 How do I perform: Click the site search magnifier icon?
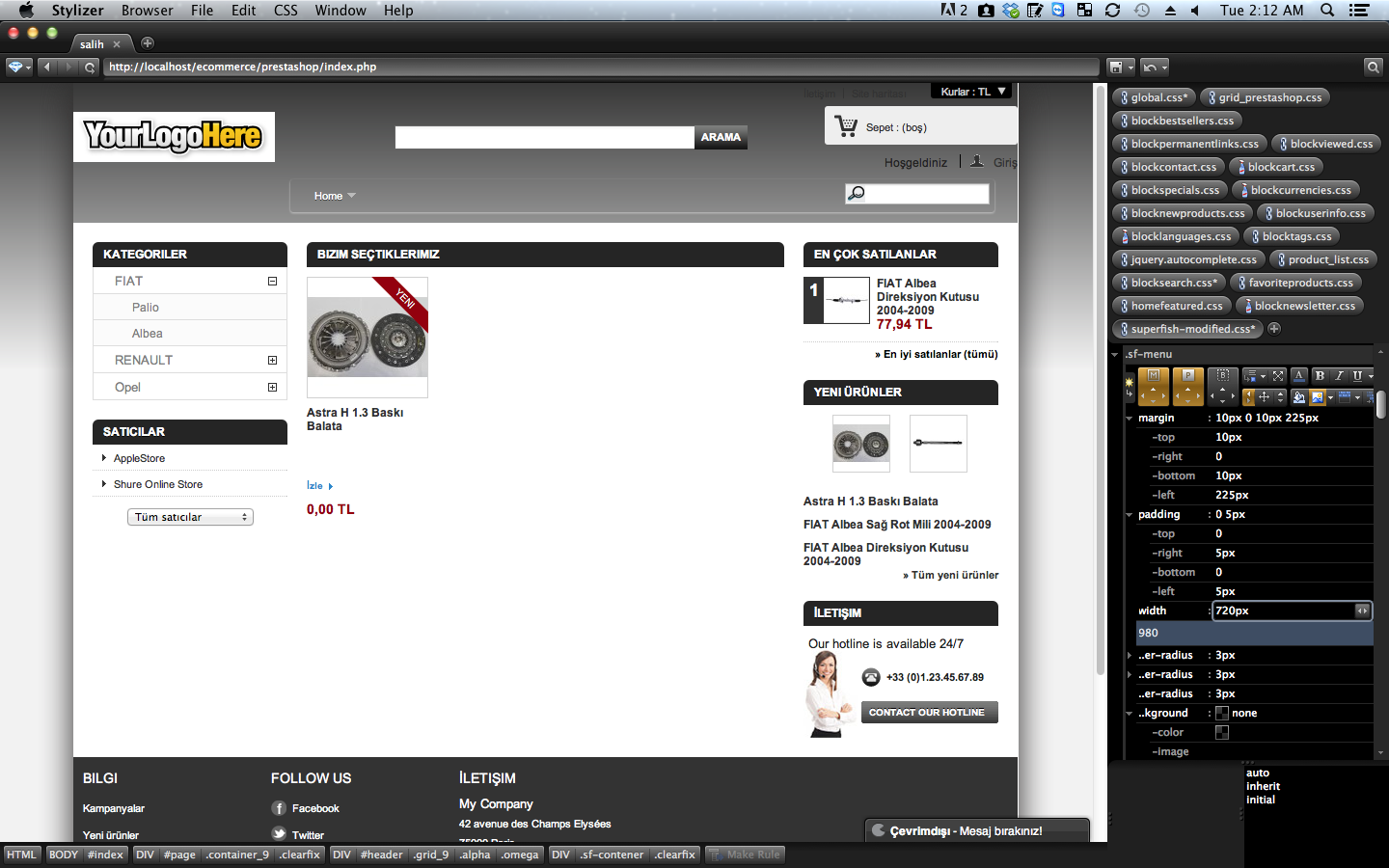[856, 193]
